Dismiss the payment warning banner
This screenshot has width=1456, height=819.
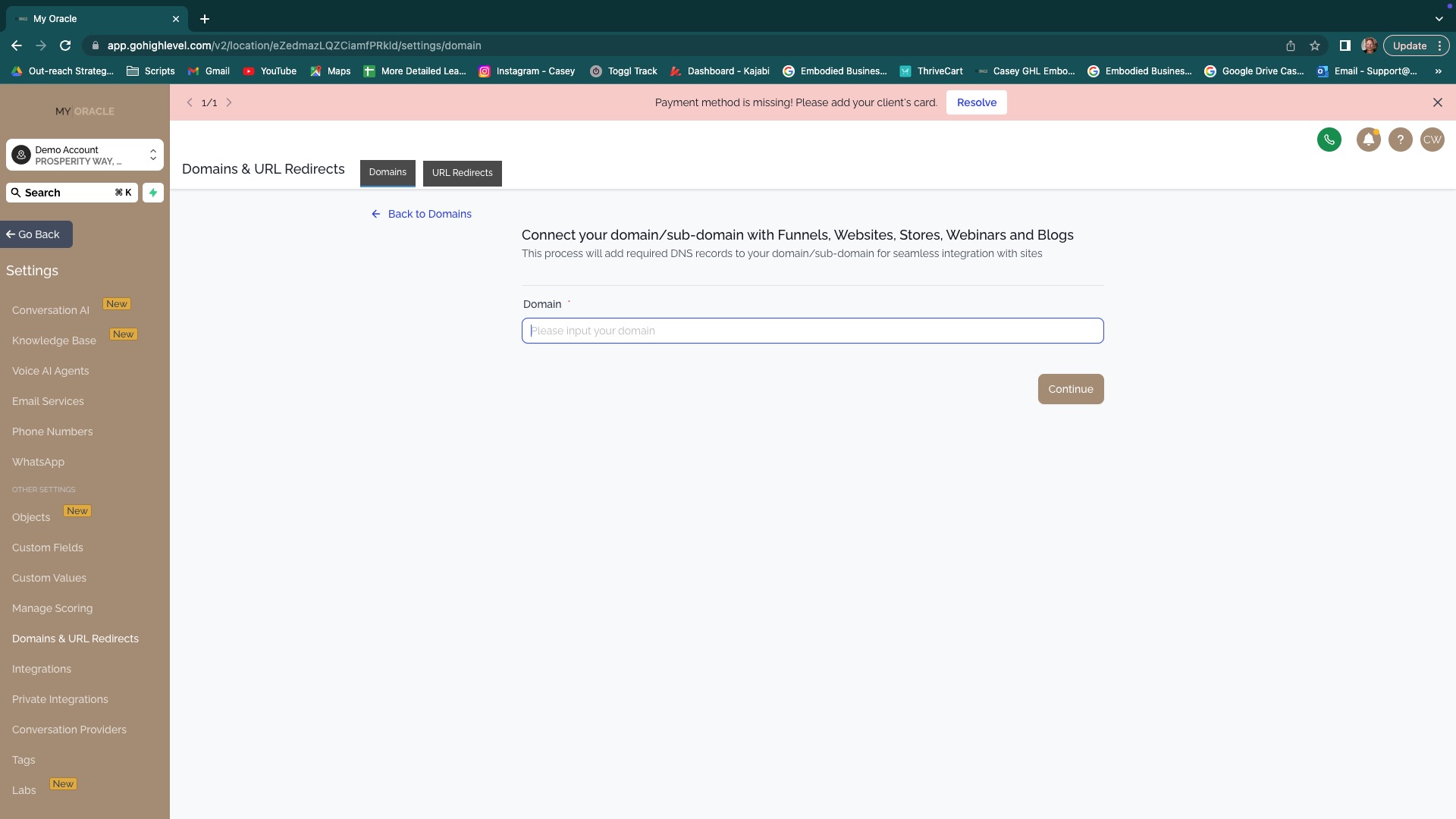click(1437, 102)
